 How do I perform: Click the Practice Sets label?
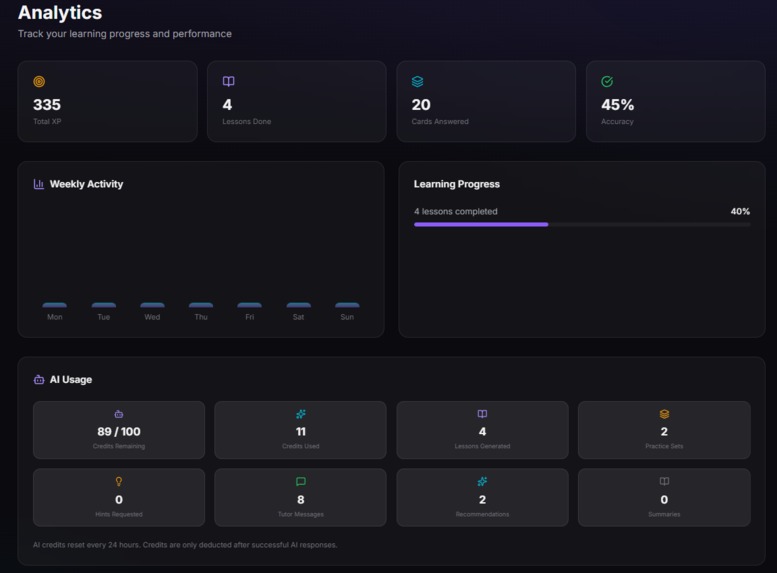pos(665,446)
